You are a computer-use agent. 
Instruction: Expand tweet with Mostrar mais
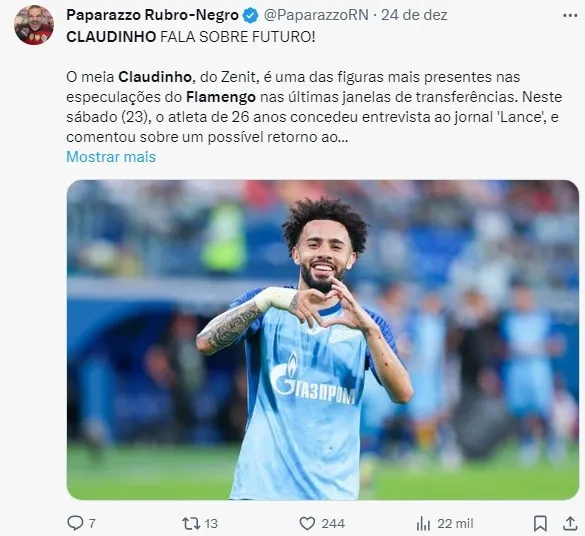point(111,157)
